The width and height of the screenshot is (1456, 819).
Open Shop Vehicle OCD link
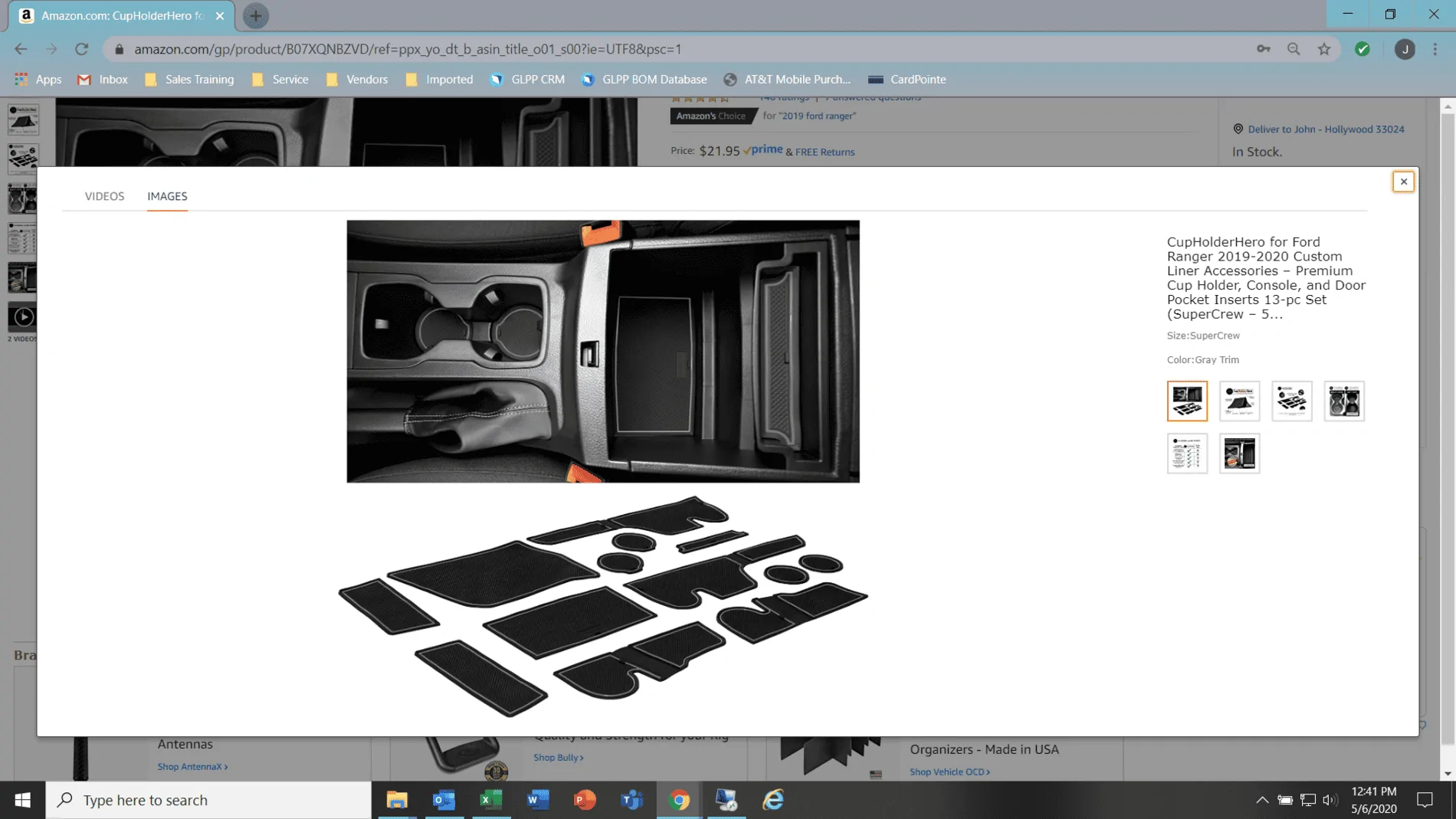click(949, 771)
